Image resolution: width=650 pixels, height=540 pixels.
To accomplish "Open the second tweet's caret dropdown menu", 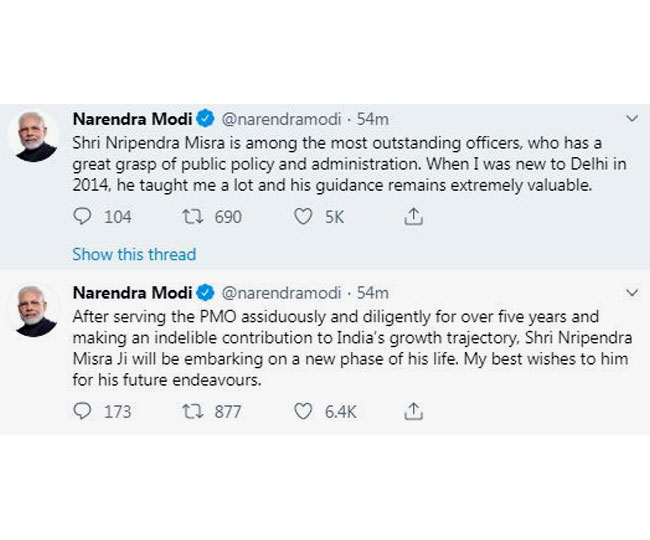I will [630, 293].
